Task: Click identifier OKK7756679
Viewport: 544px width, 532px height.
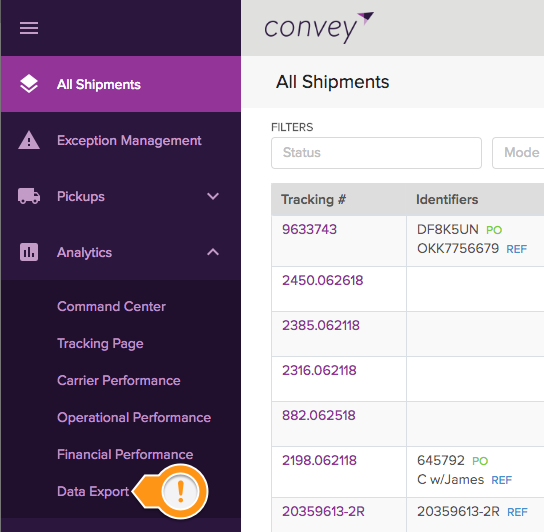Action: (458, 248)
